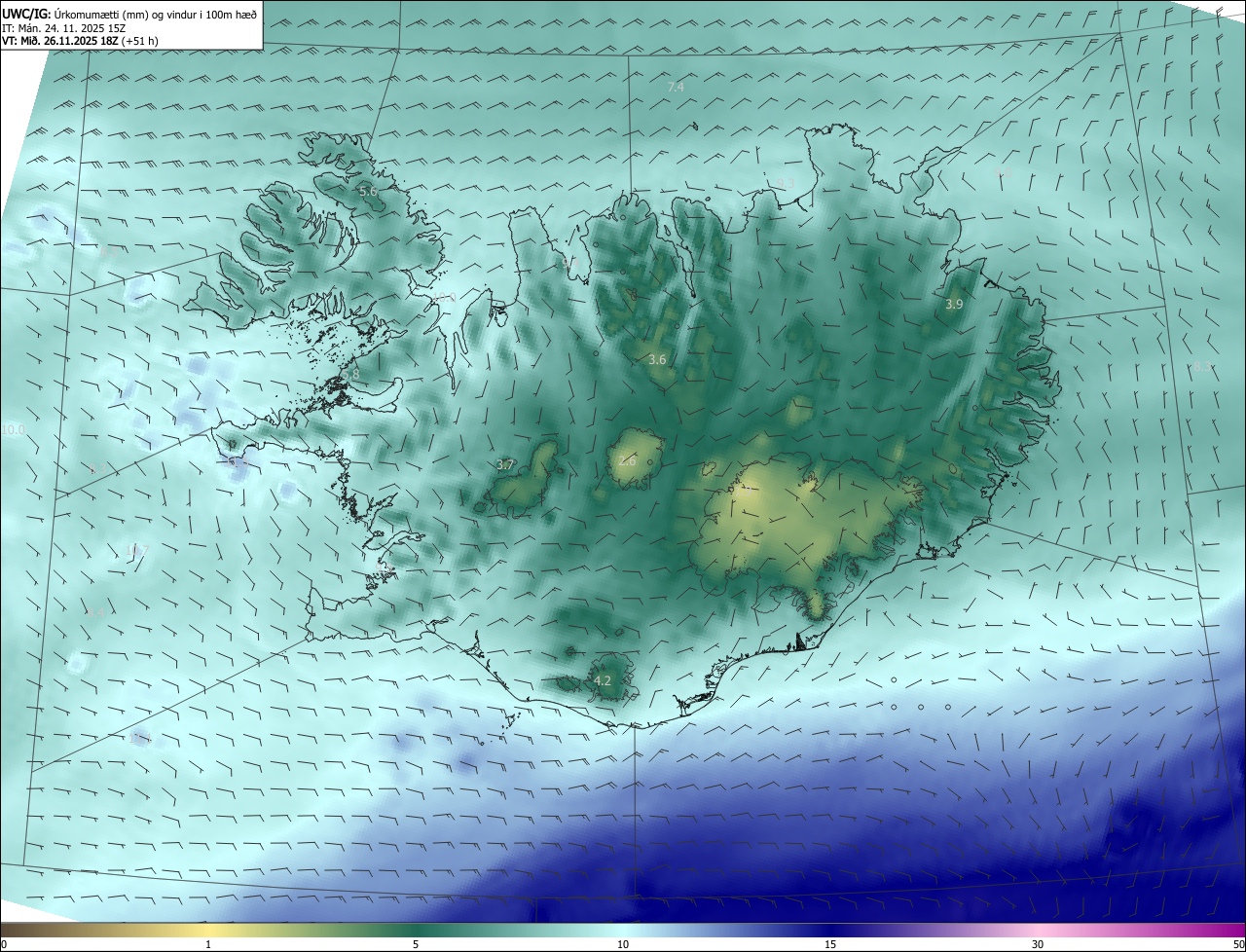Click the 3.9 value in northeast Iceland
This screenshot has width=1246, height=952.
click(x=954, y=305)
